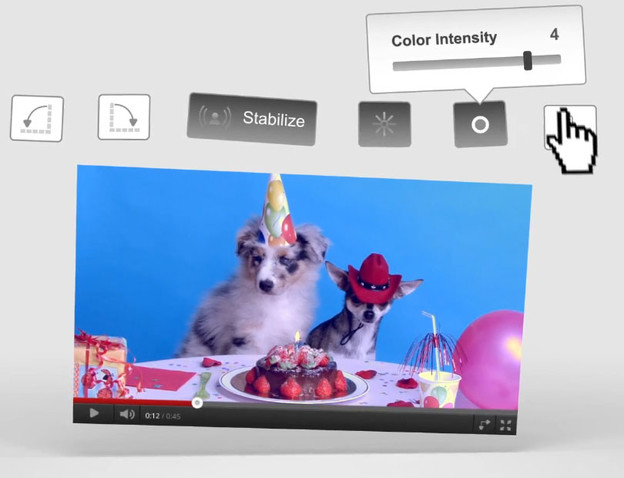Open the asterisk-shaped lighting adjustment button
Image resolution: width=624 pixels, height=478 pixels.
pos(384,124)
